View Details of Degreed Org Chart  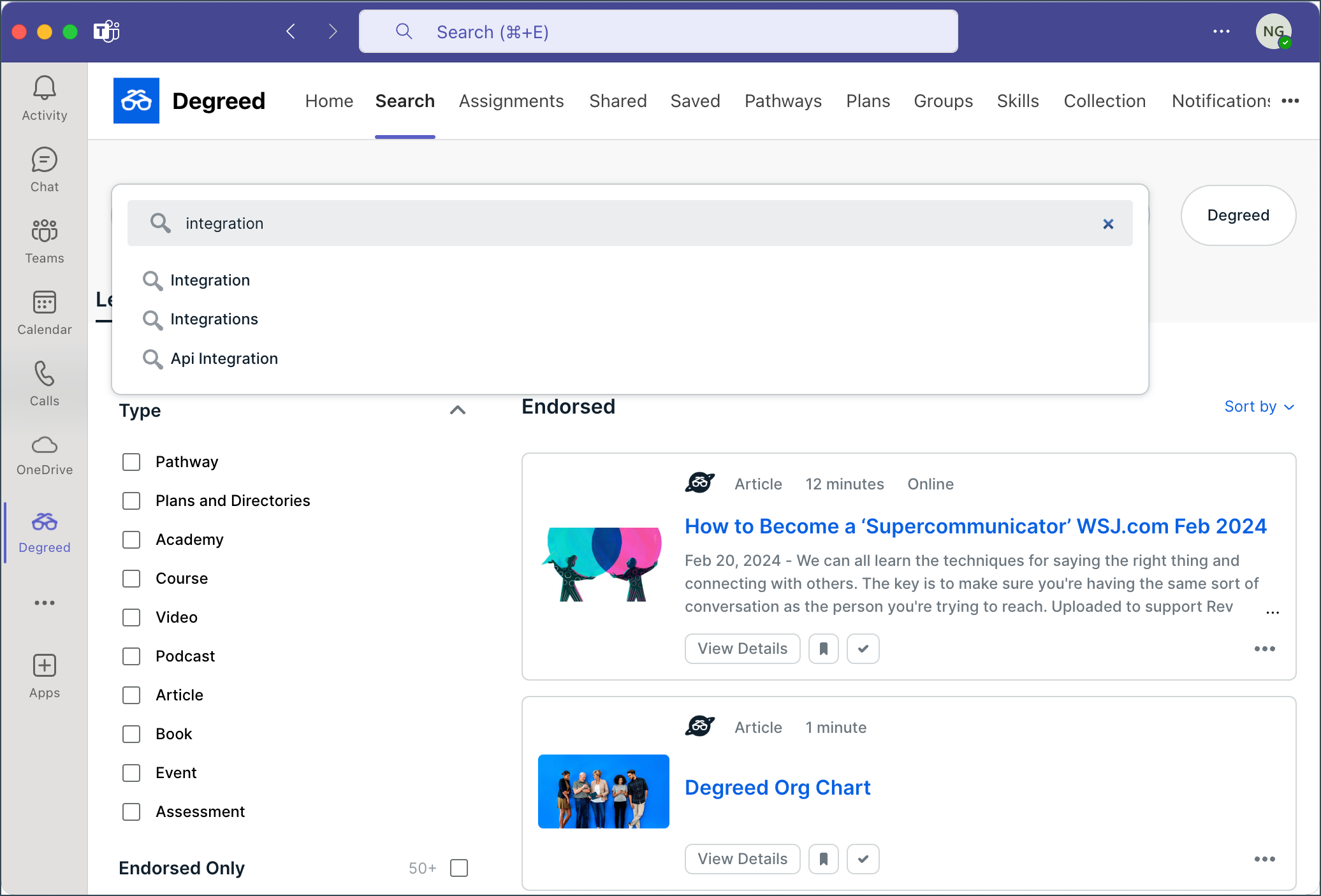pyautogui.click(x=742, y=859)
